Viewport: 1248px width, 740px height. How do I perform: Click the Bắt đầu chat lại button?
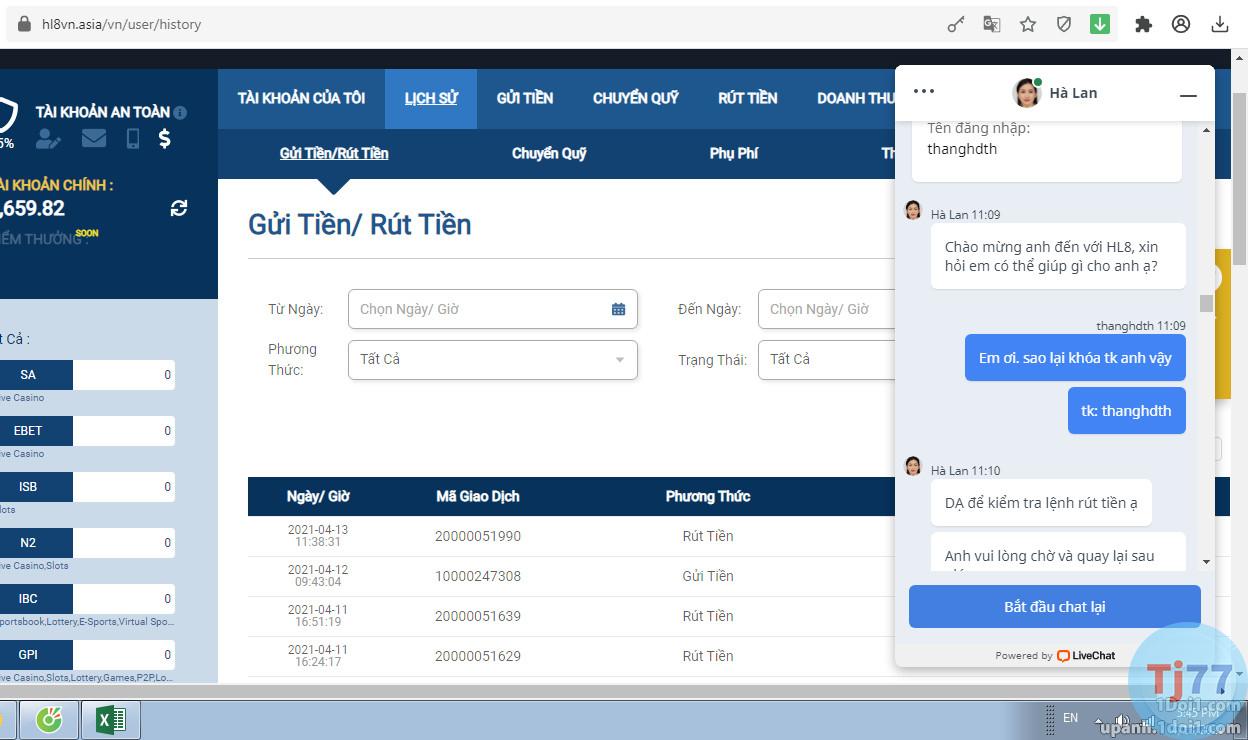tap(1054, 607)
